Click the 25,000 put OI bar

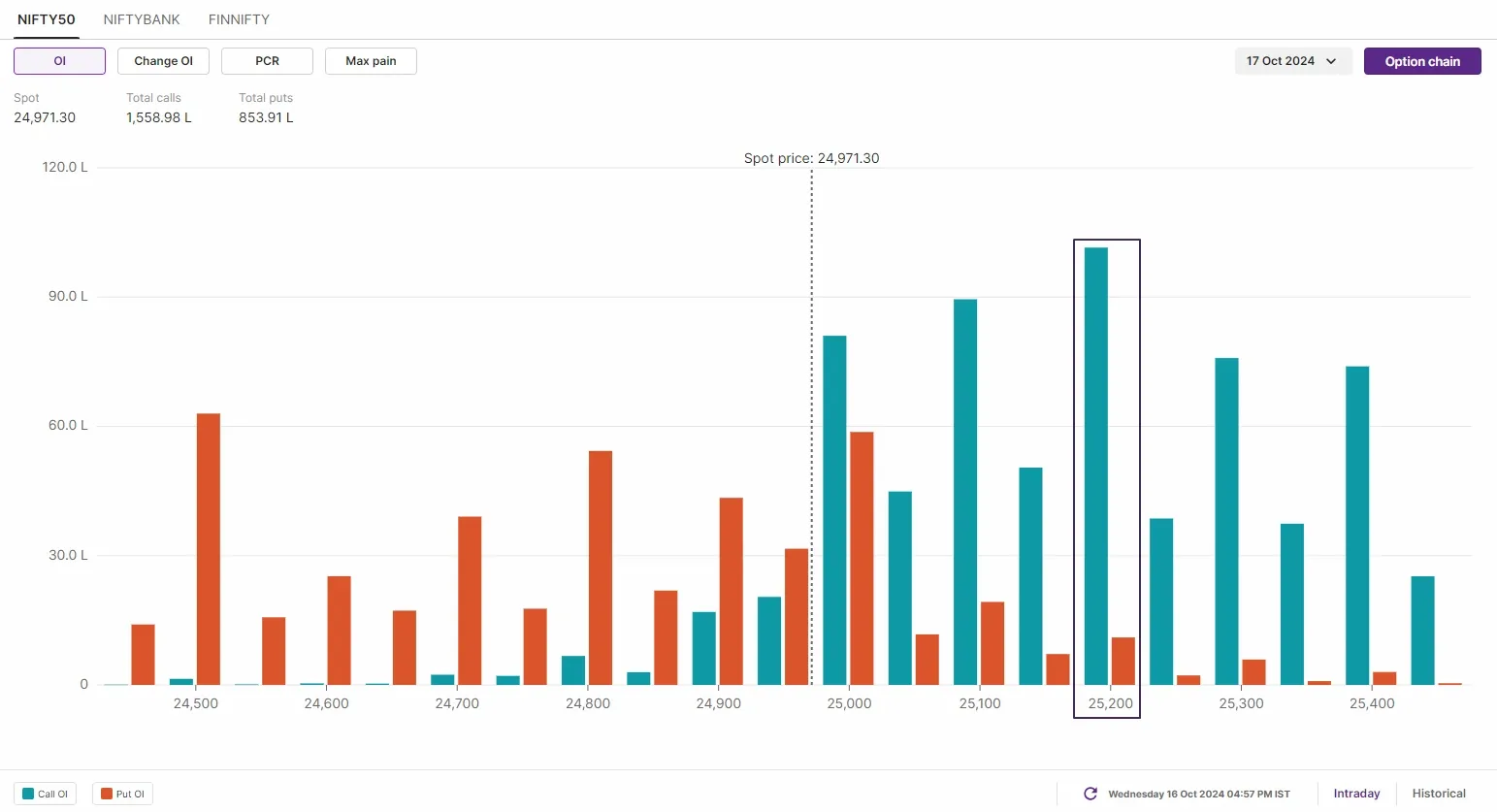[862, 558]
